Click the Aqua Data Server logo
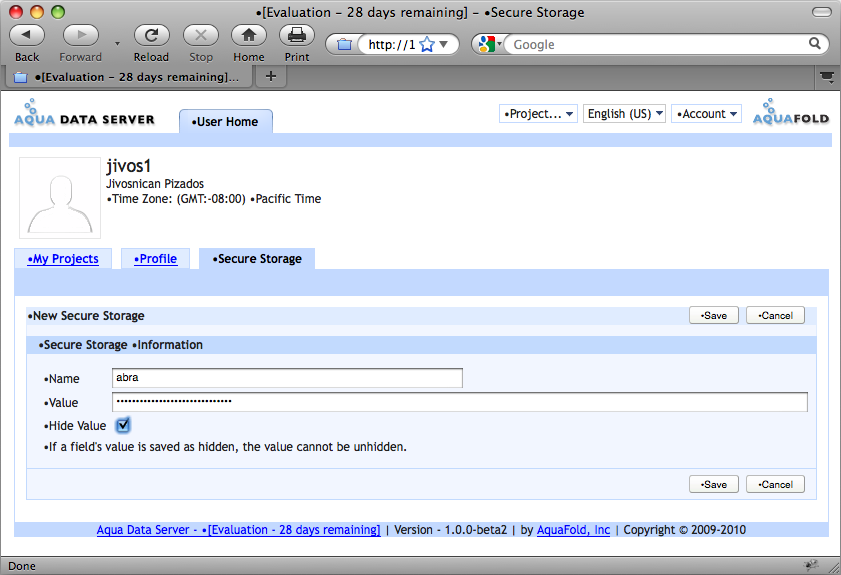 84,113
